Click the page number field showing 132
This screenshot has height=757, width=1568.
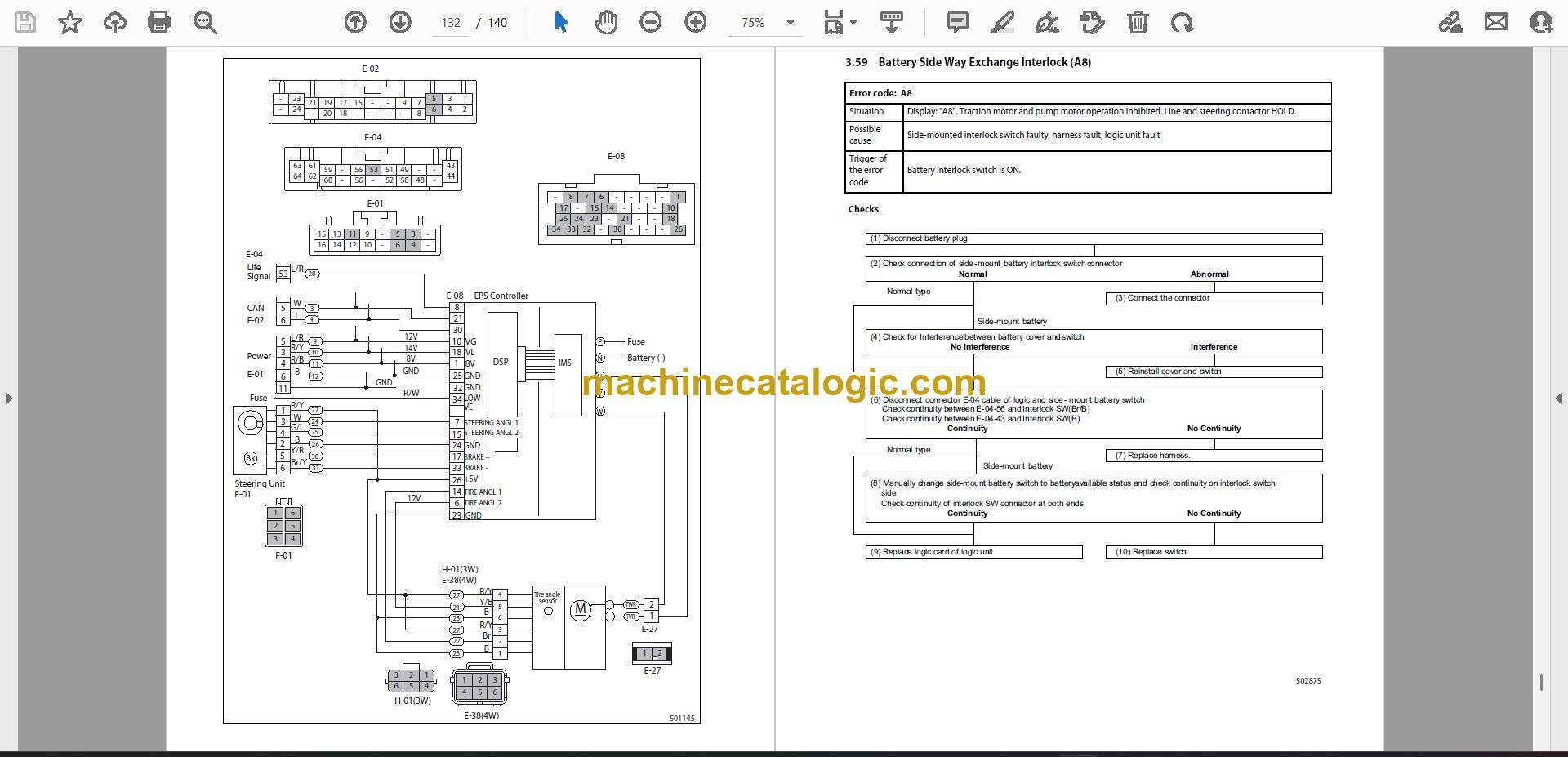(x=451, y=23)
